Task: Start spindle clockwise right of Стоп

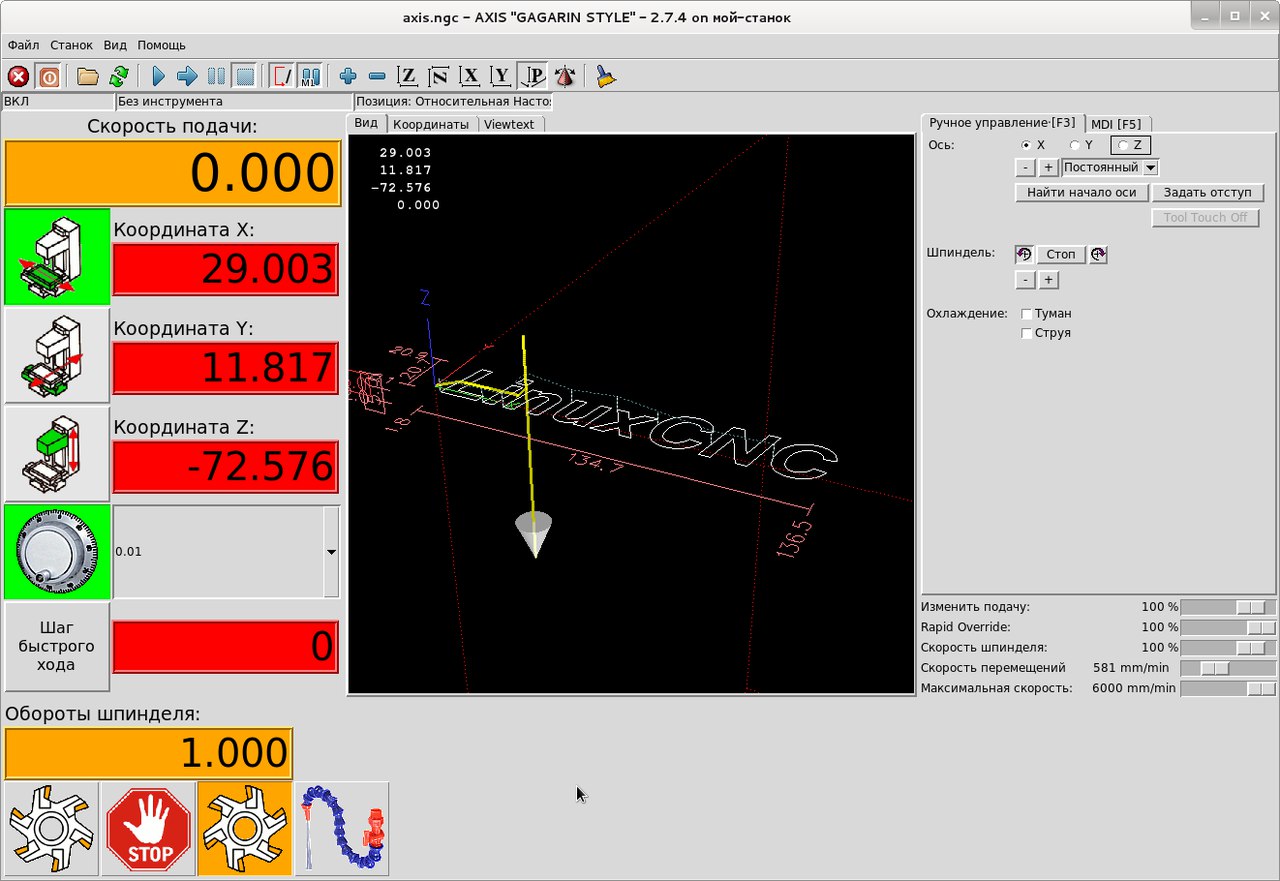Action: [x=1098, y=255]
